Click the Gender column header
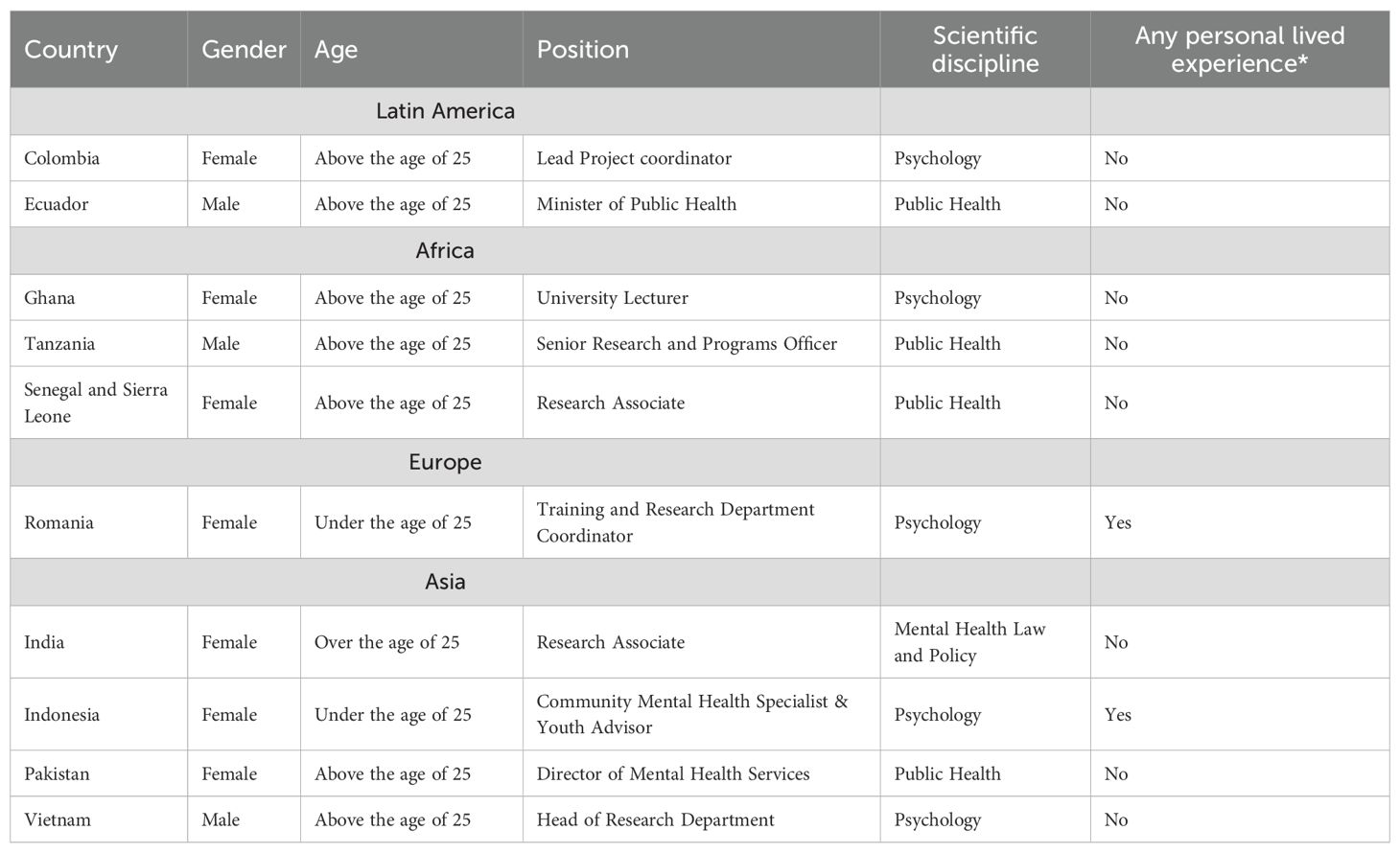The width and height of the screenshot is (1400, 853). pos(244,50)
